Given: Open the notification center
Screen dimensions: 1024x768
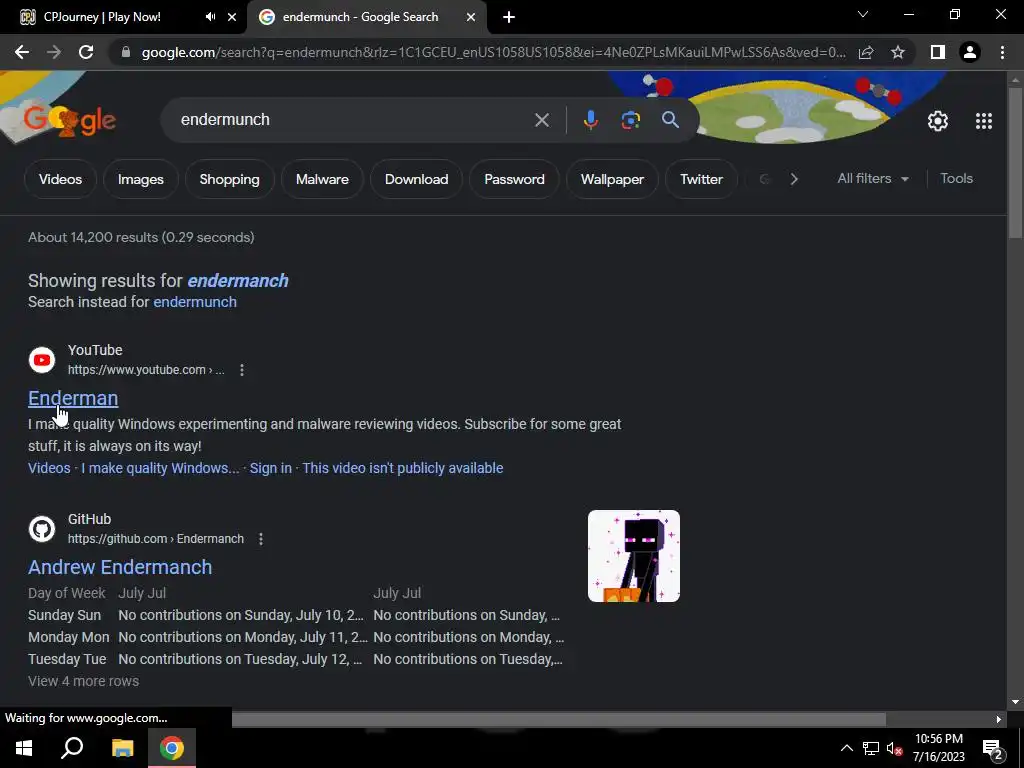Looking at the screenshot, I should [x=993, y=748].
